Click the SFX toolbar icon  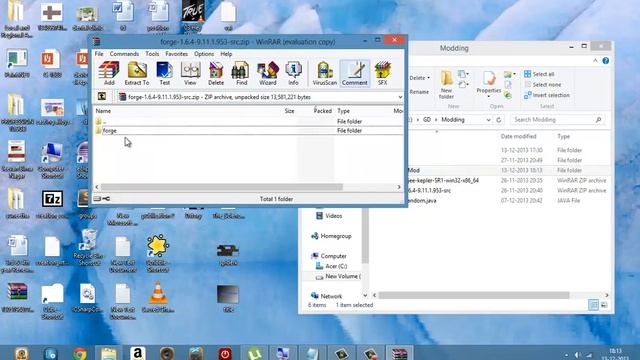[382, 73]
